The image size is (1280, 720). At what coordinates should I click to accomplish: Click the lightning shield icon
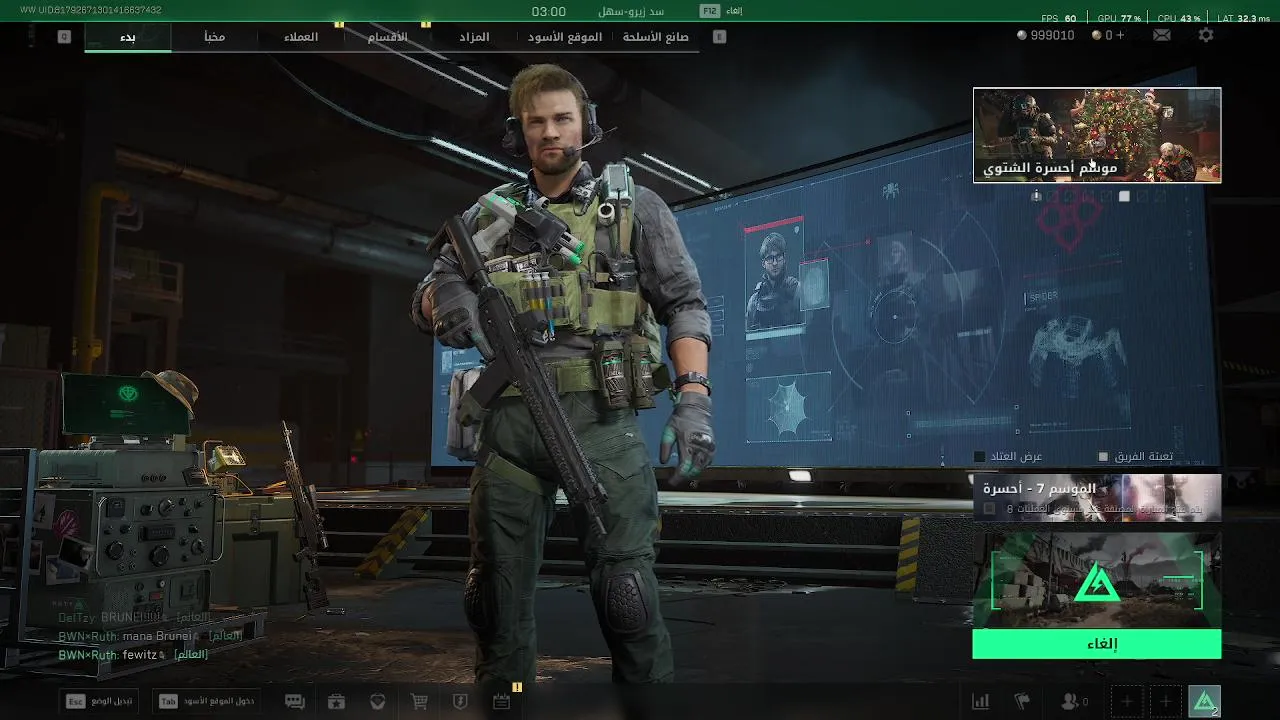pos(460,702)
